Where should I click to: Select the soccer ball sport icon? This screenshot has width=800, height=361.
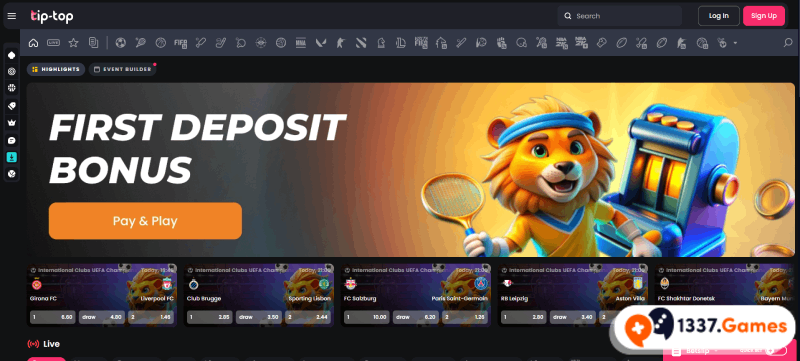(121, 43)
